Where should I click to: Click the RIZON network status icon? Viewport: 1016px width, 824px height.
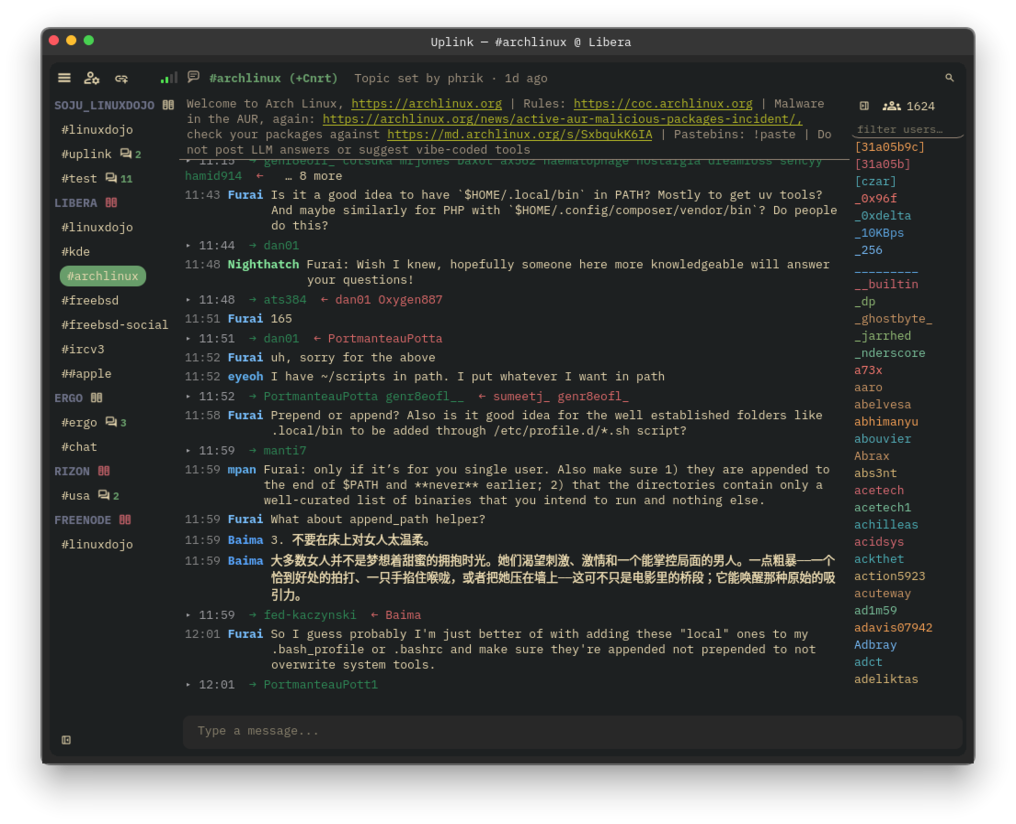click(x=104, y=471)
